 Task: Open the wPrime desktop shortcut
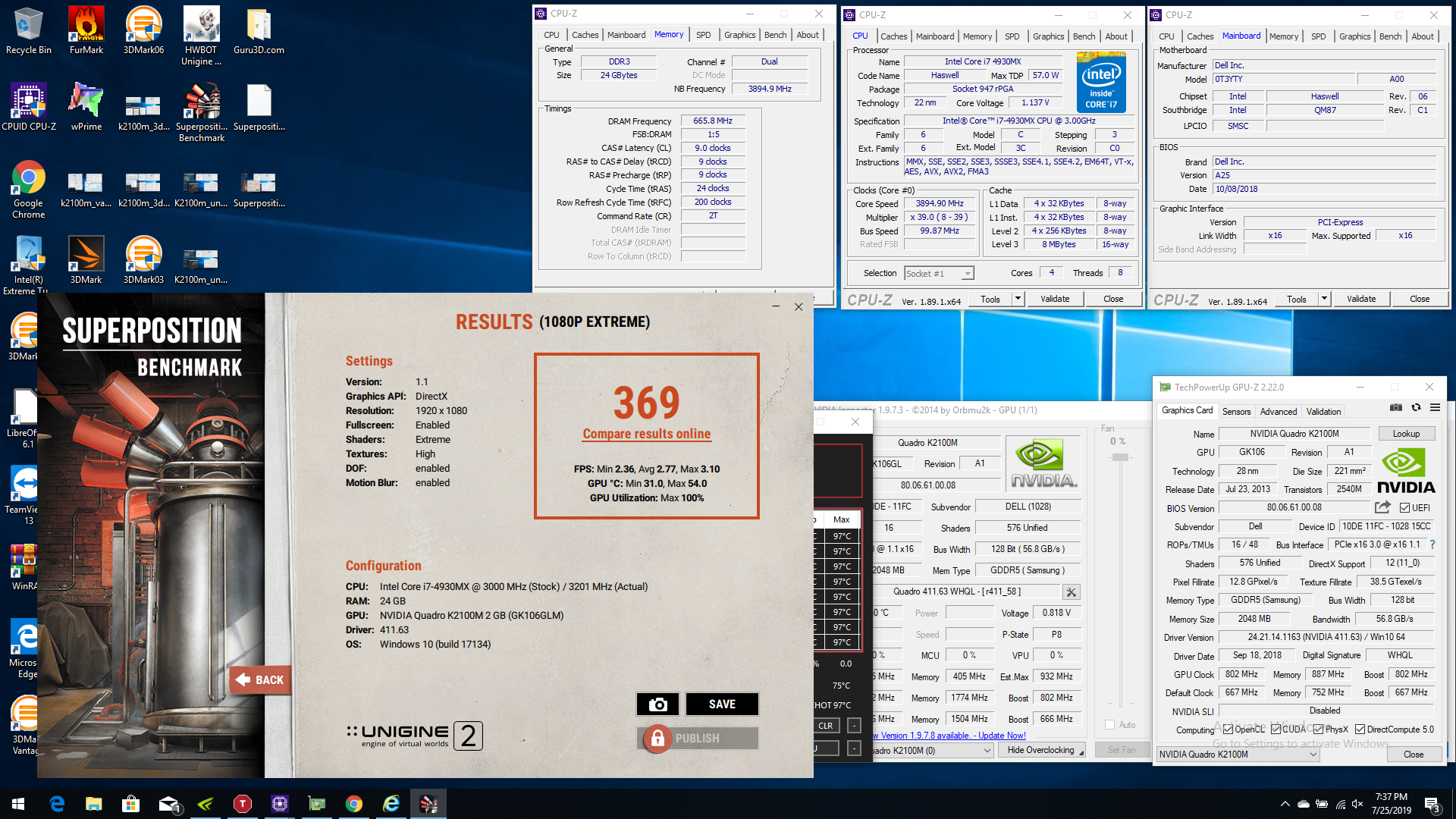86,107
